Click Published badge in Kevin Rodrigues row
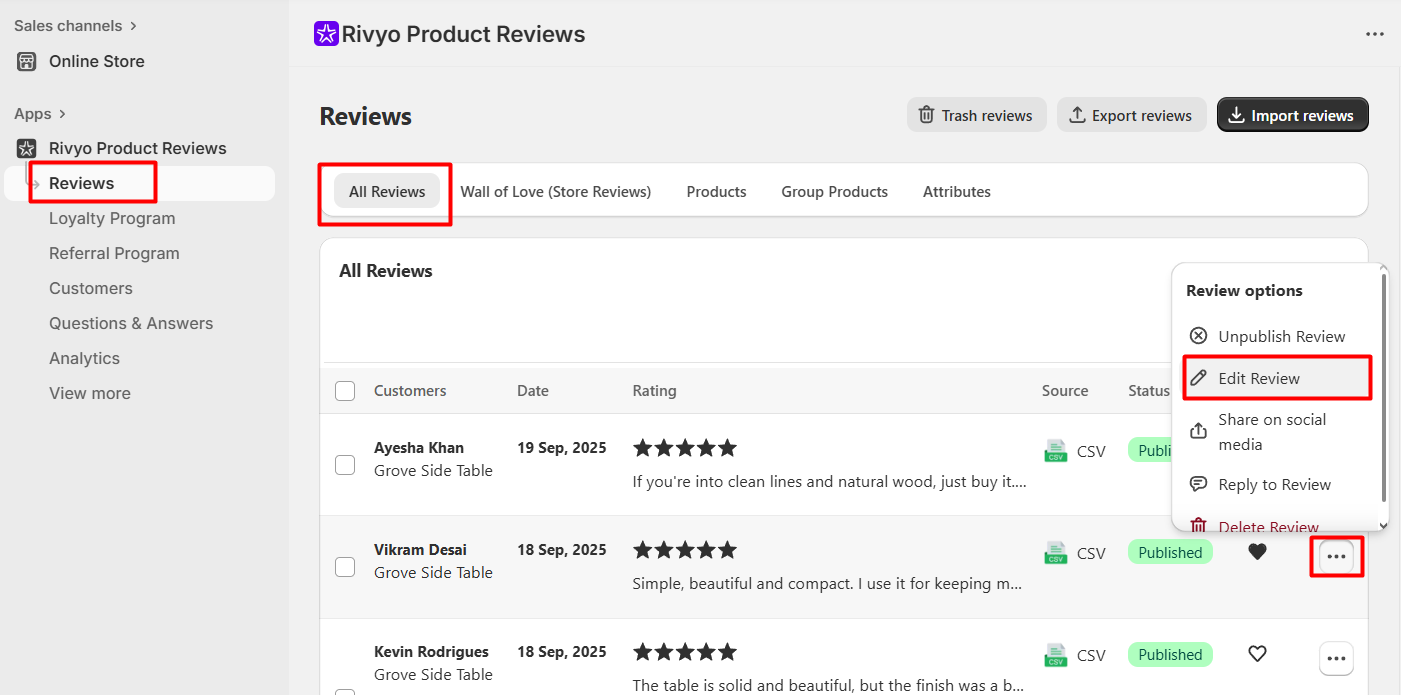Viewport: 1401px width, 695px height. [x=1170, y=655]
